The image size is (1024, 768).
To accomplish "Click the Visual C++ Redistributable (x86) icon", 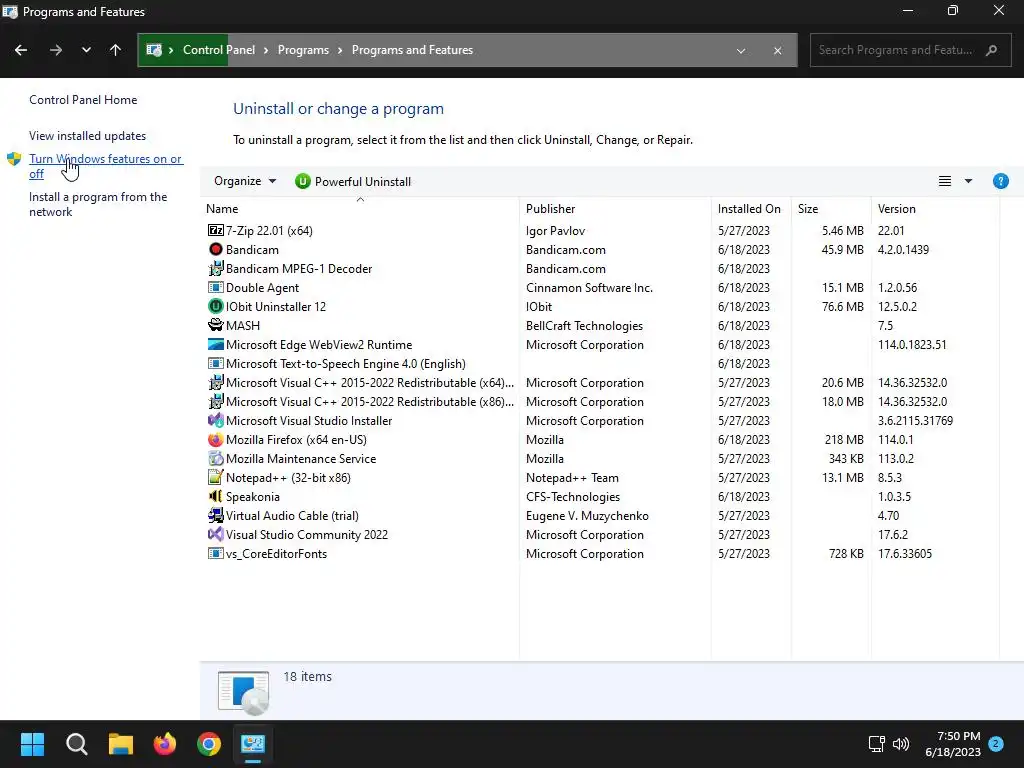I will tap(216, 402).
